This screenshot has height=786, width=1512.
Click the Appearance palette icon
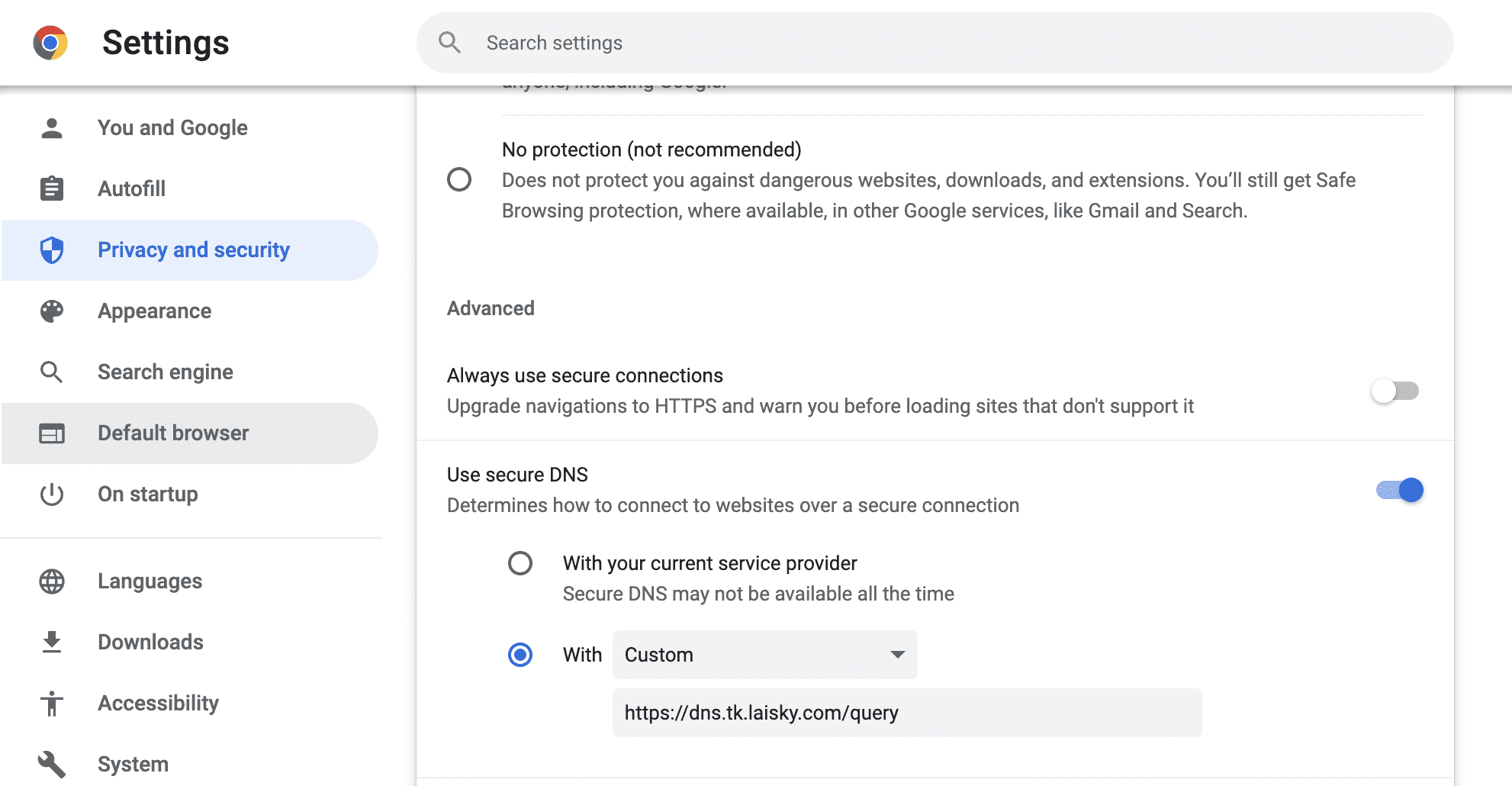tap(52, 311)
